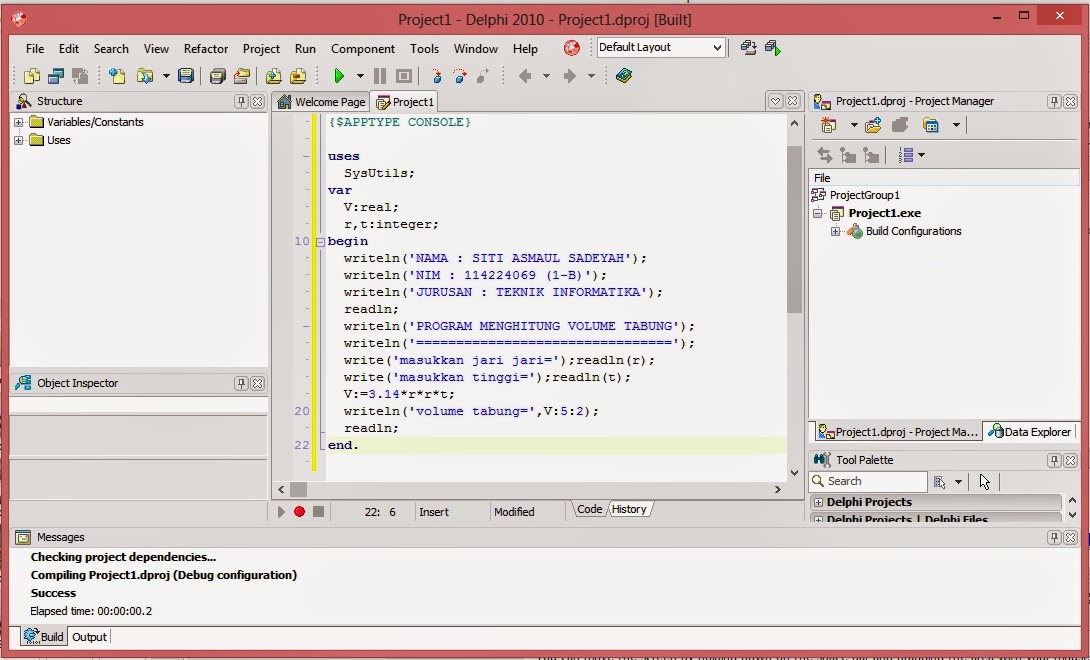Image resolution: width=1090 pixels, height=660 pixels.
Task: Pin the Tool Palette panel
Action: [1054, 460]
